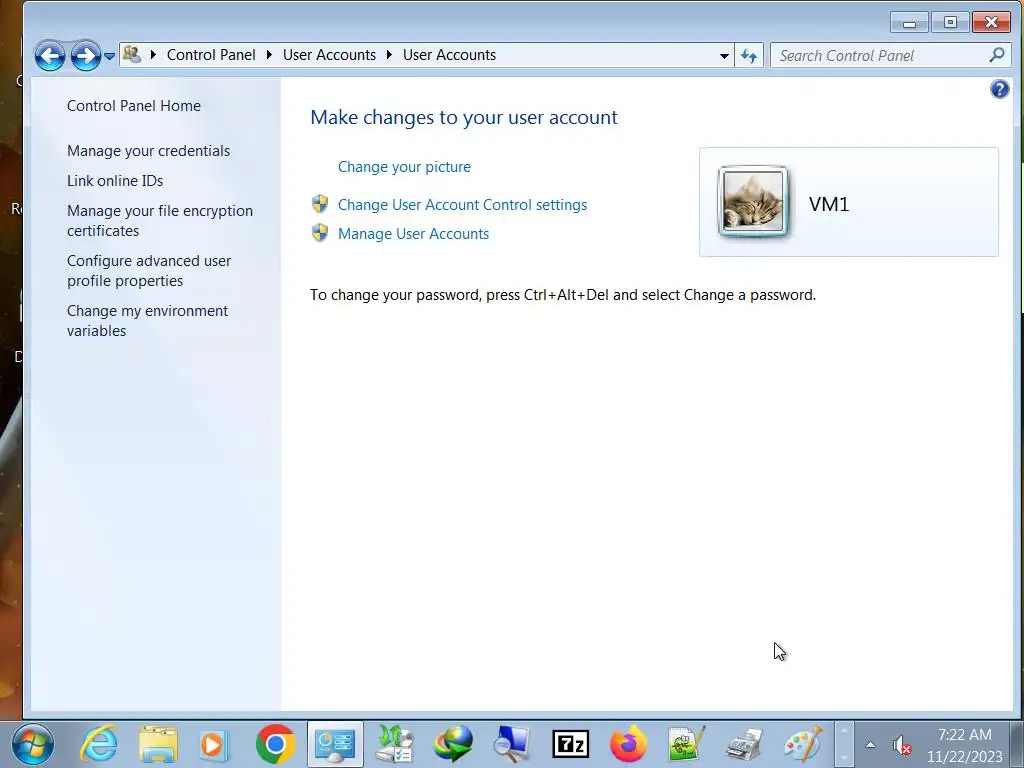This screenshot has height=768, width=1024.
Task: Open Manage your credentials
Action: point(148,151)
